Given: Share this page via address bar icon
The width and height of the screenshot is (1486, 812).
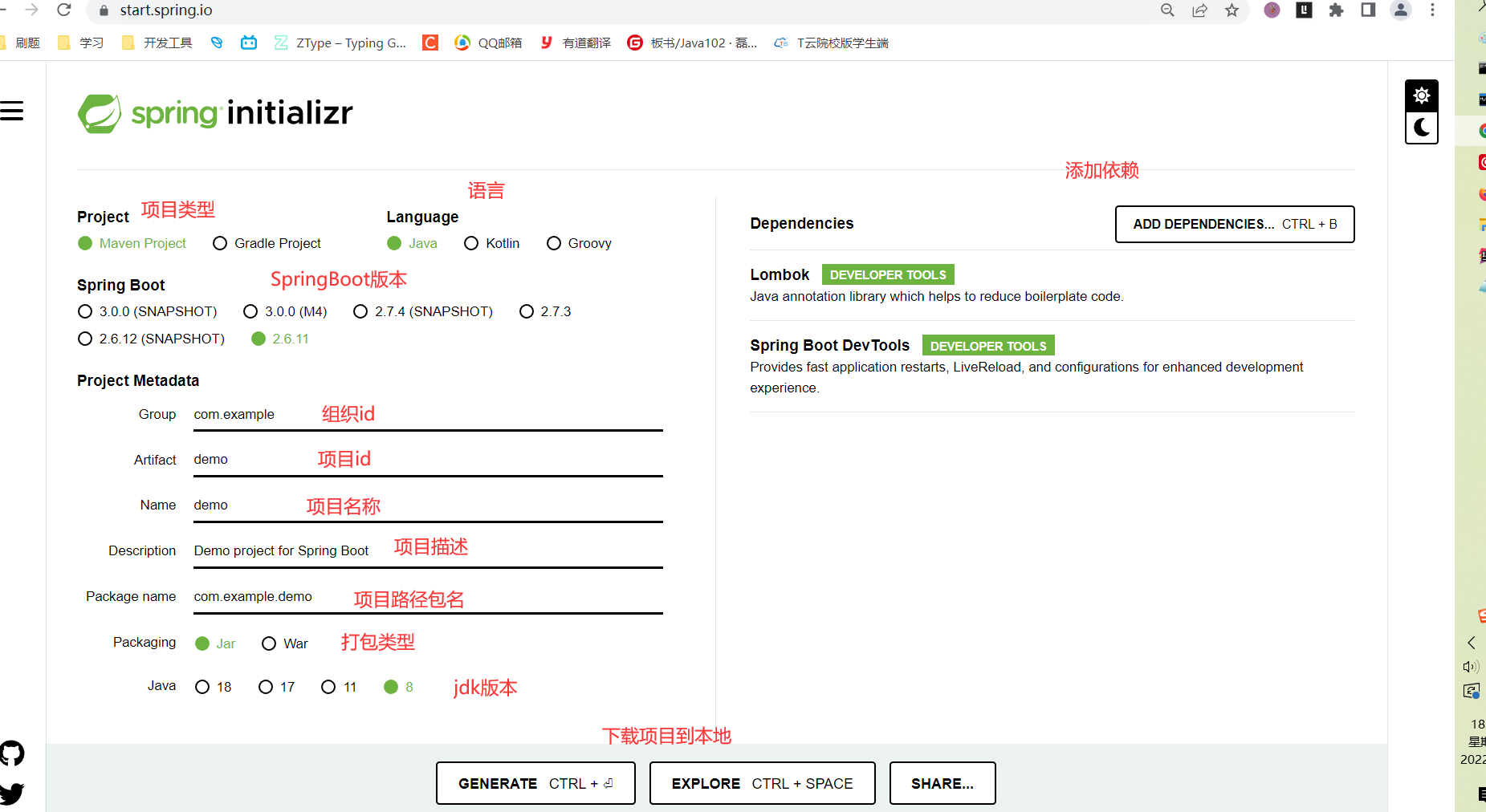Looking at the screenshot, I should tap(1199, 10).
